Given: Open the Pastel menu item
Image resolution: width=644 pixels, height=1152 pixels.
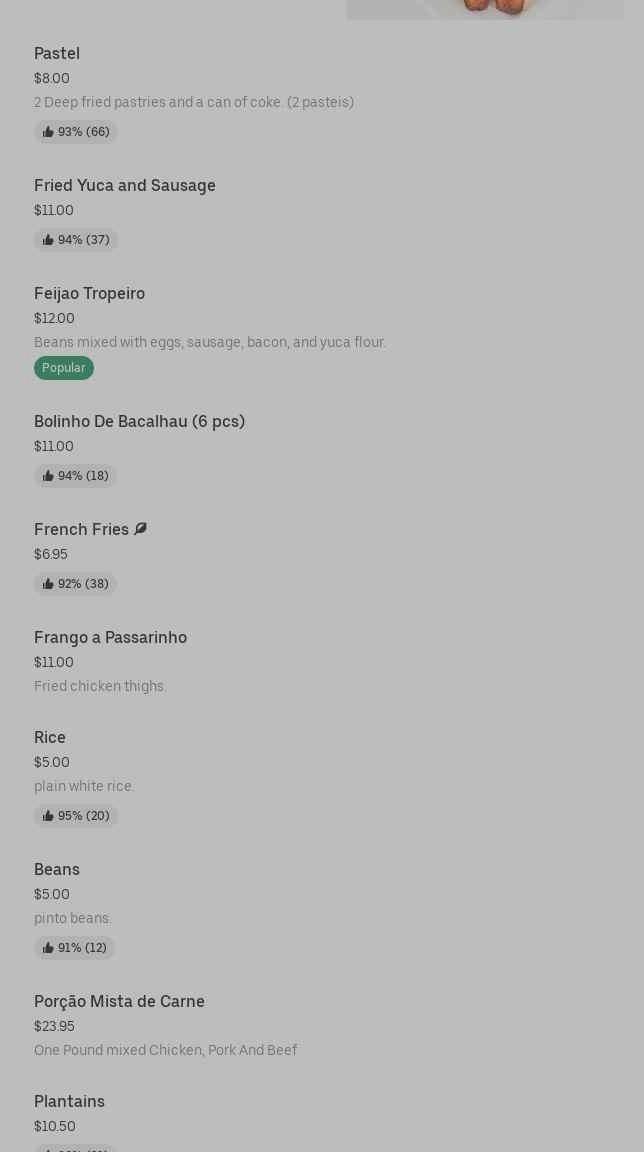Looking at the screenshot, I should tap(57, 54).
